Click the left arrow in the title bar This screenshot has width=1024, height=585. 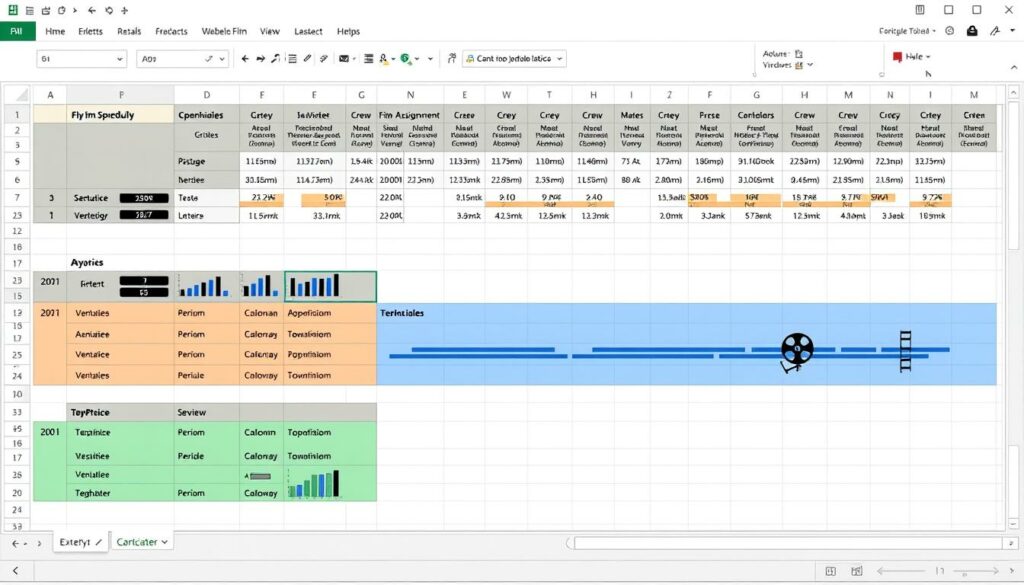tap(91, 10)
